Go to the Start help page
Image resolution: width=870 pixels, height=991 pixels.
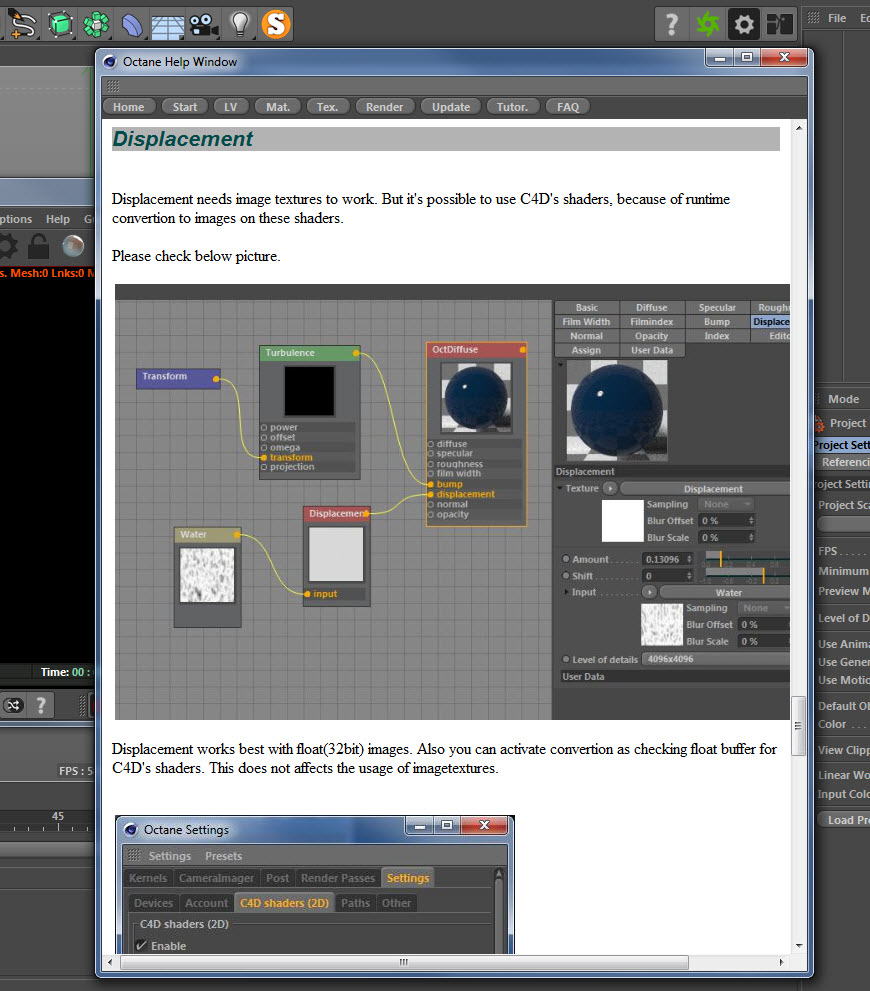(184, 107)
